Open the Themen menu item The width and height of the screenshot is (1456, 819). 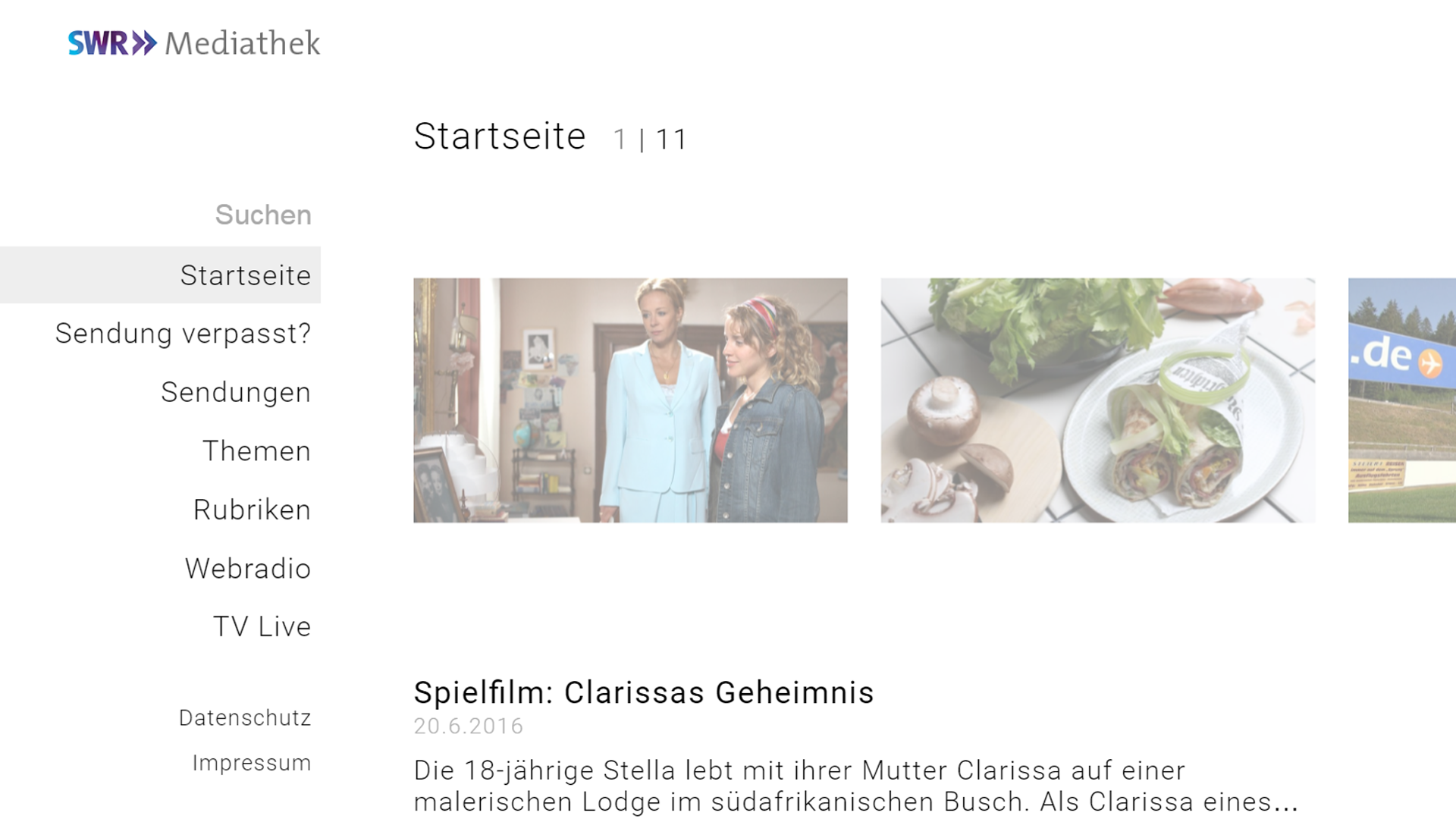256,450
